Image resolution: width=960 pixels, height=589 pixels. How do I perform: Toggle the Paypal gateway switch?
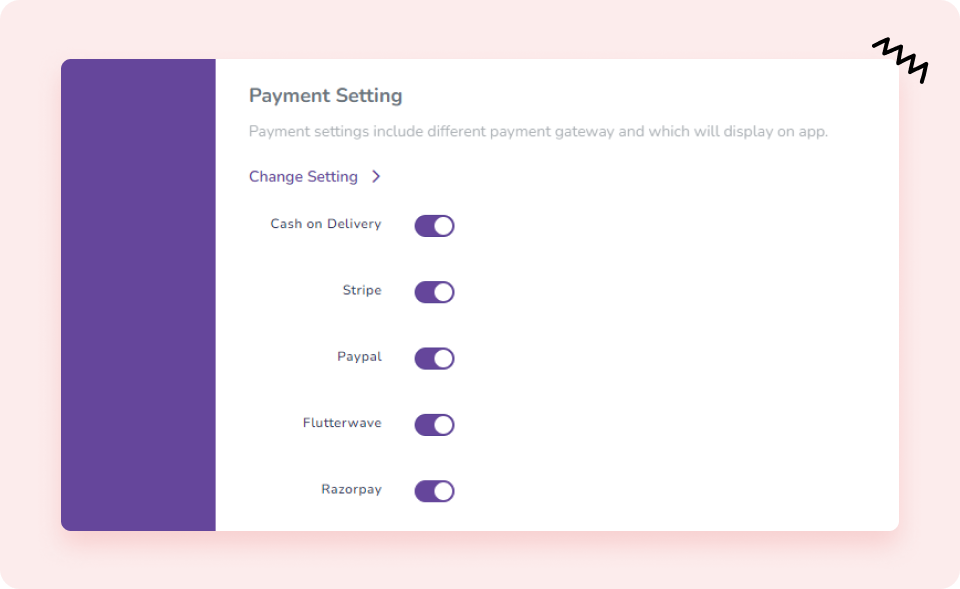(434, 358)
